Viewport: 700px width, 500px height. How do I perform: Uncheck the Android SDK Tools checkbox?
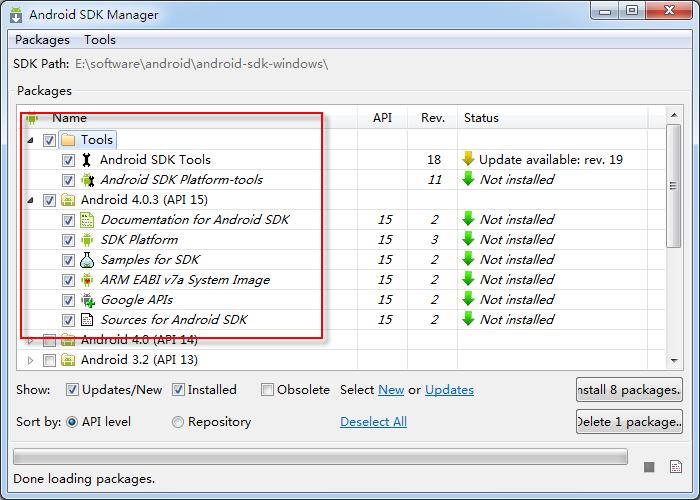[68, 160]
